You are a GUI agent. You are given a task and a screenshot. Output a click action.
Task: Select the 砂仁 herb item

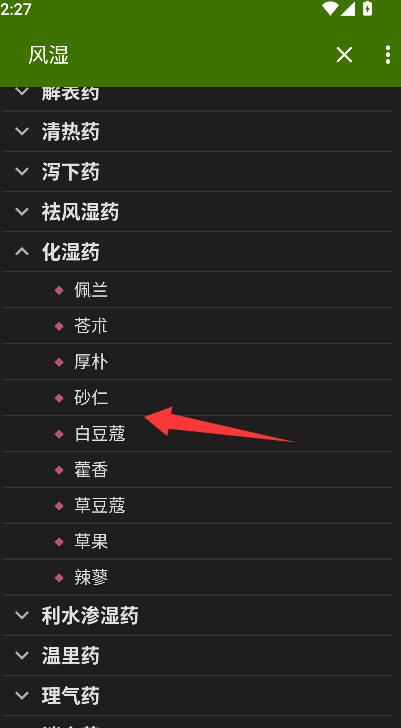[x=197, y=398]
